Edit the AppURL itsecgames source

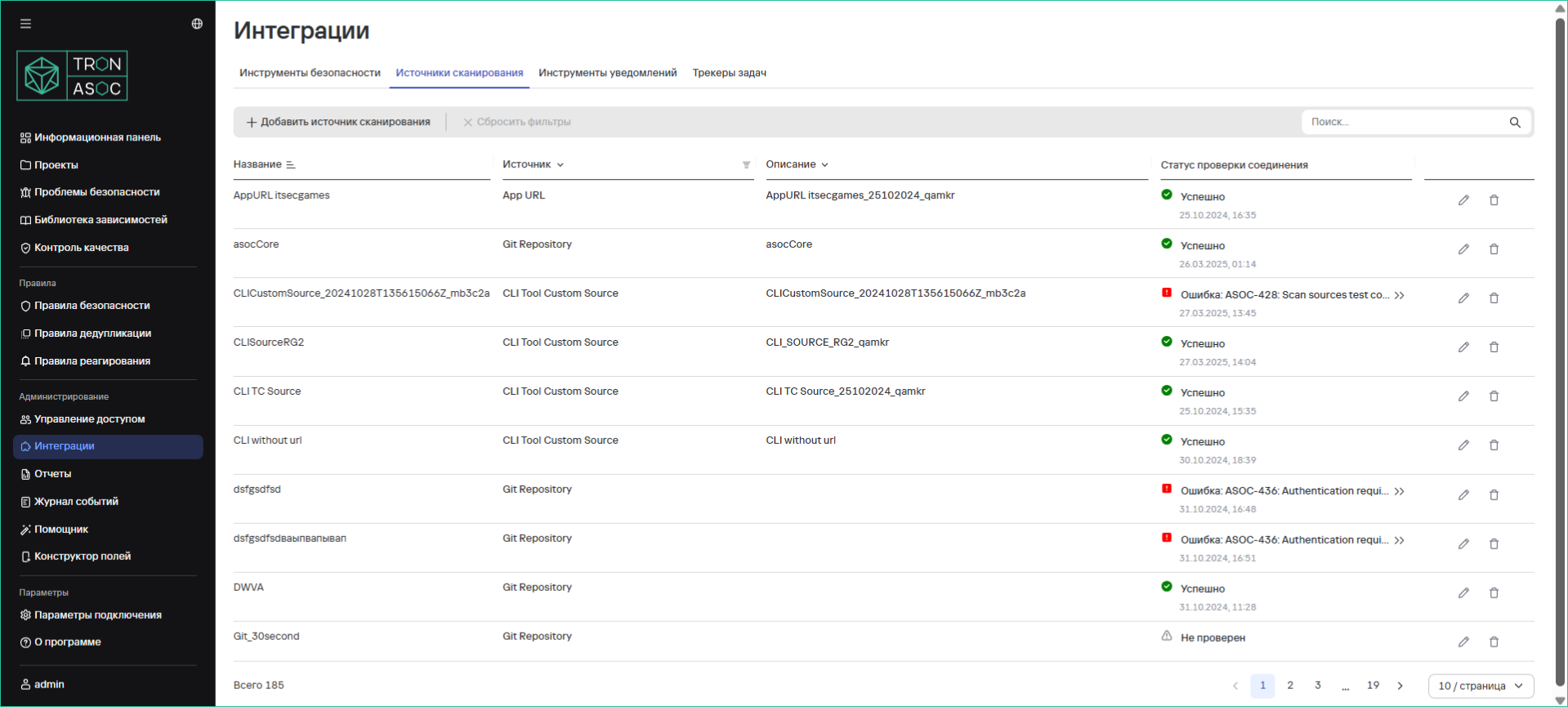pyautogui.click(x=1463, y=200)
